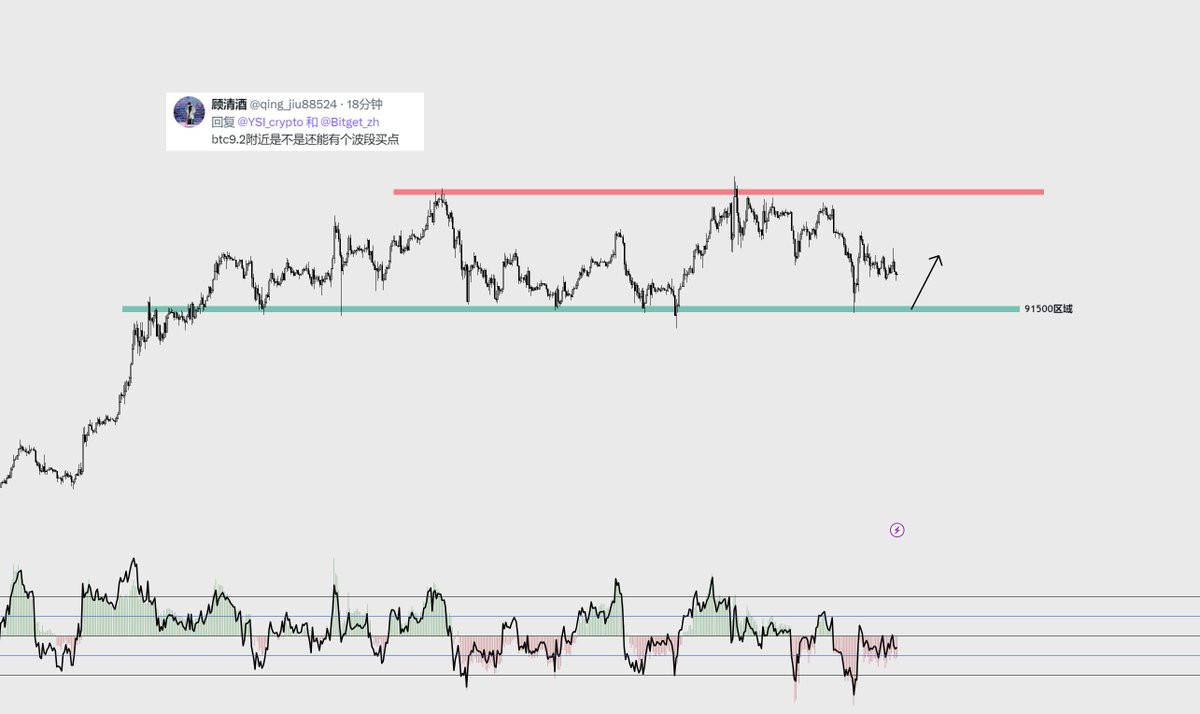The height and width of the screenshot is (714, 1200).
Task: Open the @YSI_crypto mention link
Action: [x=270, y=122]
